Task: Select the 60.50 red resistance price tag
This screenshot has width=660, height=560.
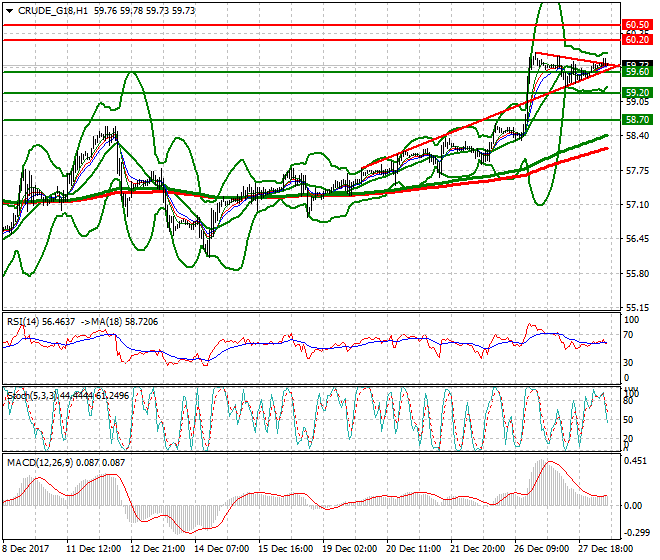Action: [636, 24]
